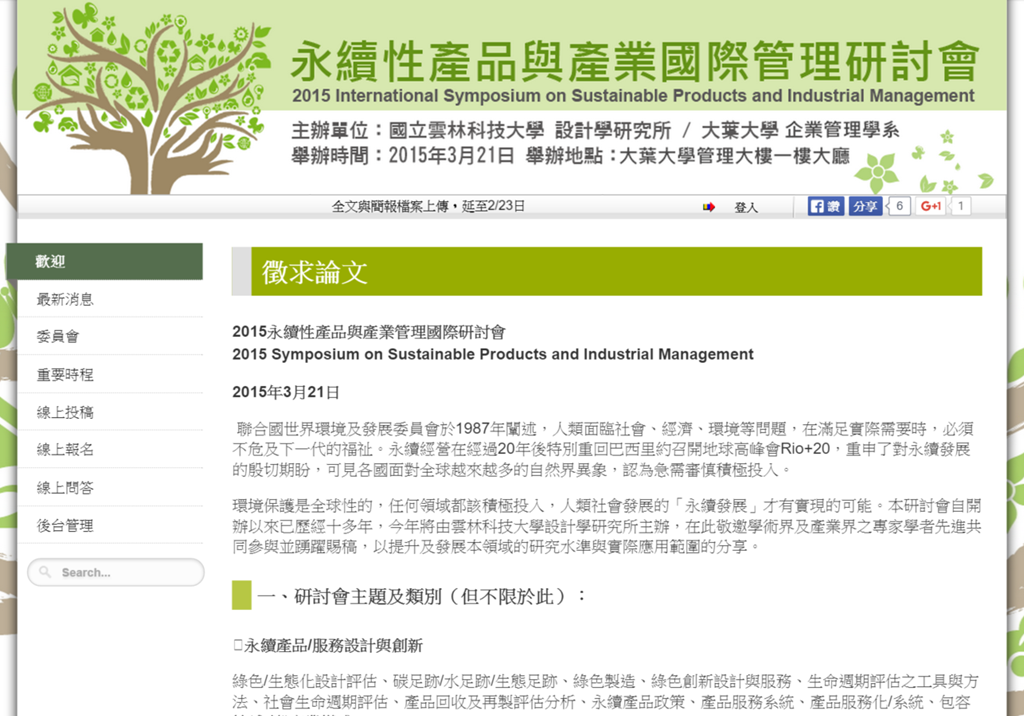Image resolution: width=1024 pixels, height=716 pixels.
Task: Navigate to 線上投稿 in the sidebar
Action: [65, 412]
